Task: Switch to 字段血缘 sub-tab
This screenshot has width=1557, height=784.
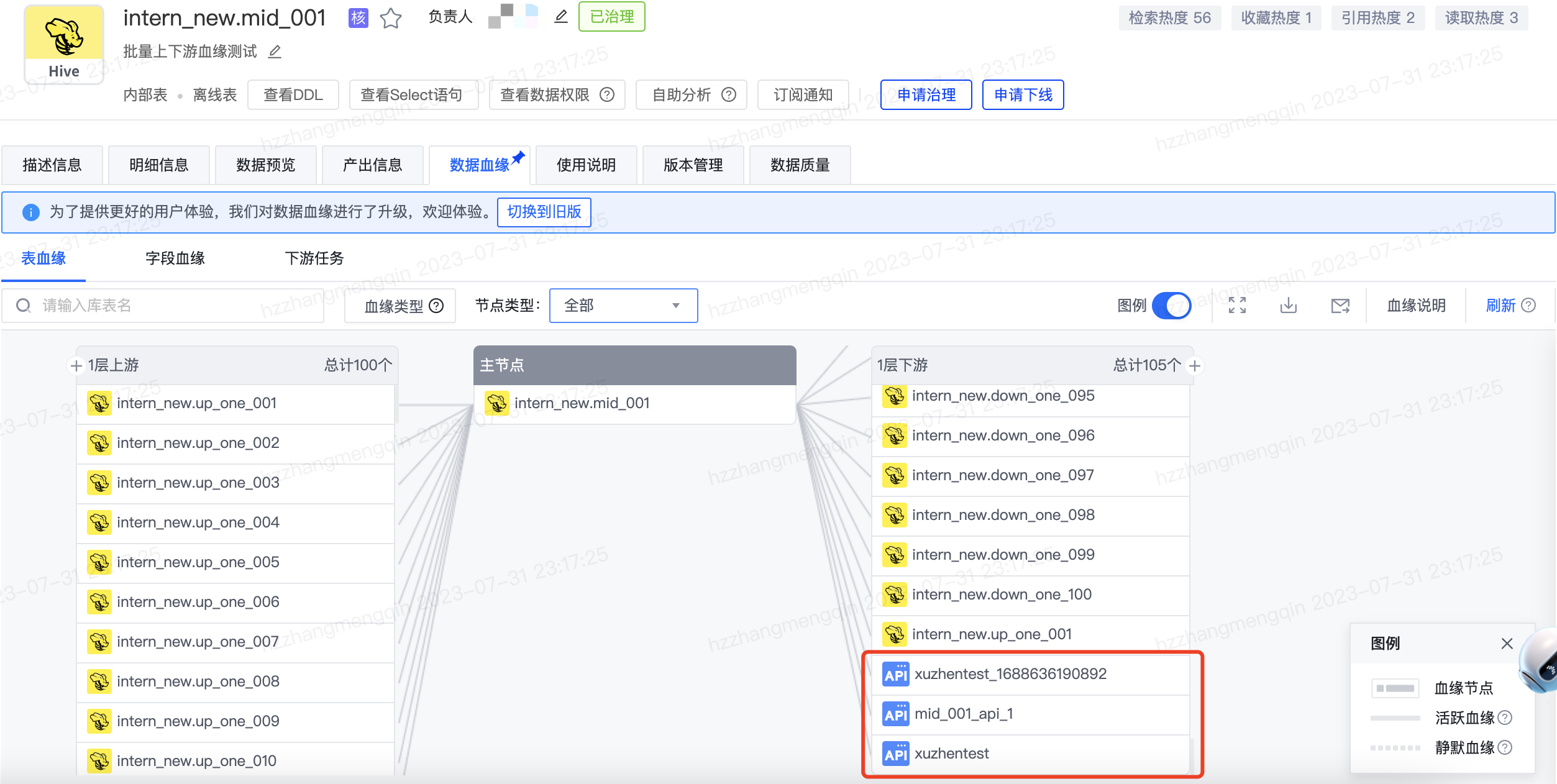Action: [175, 258]
